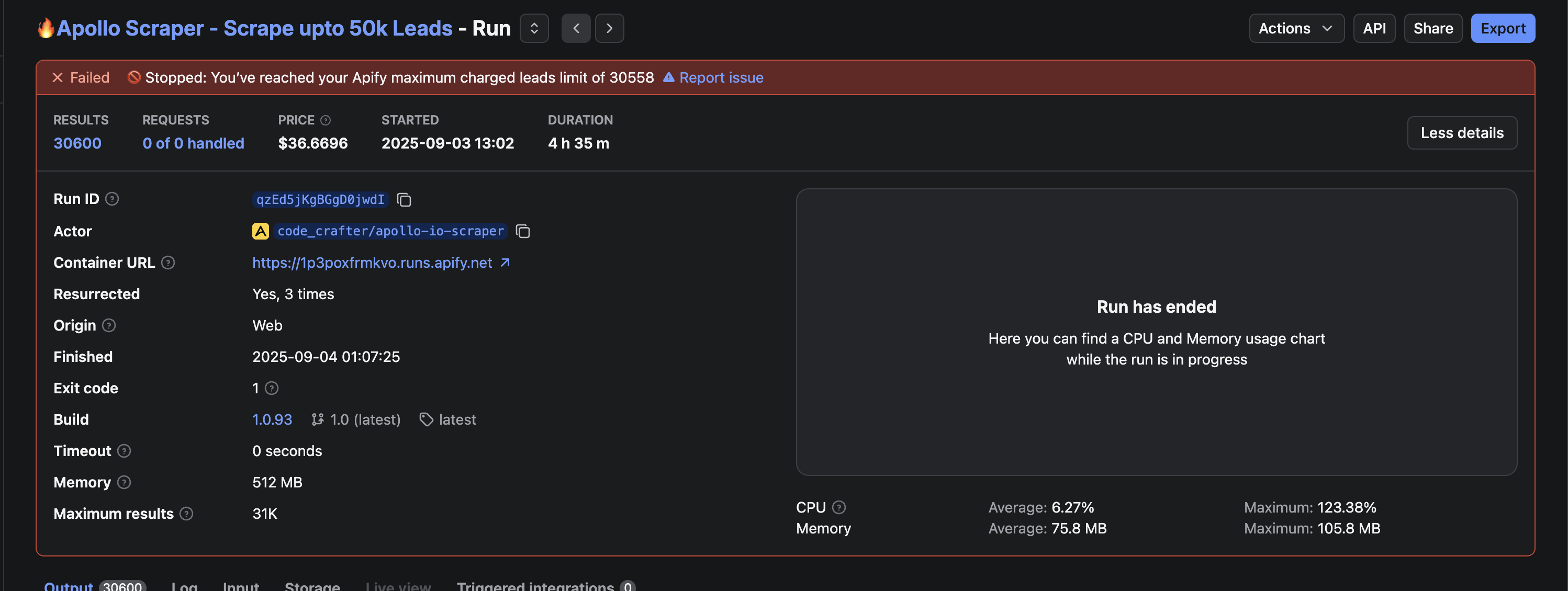Click the Failed status X icon
This screenshot has height=591, width=1568.
pos(58,77)
